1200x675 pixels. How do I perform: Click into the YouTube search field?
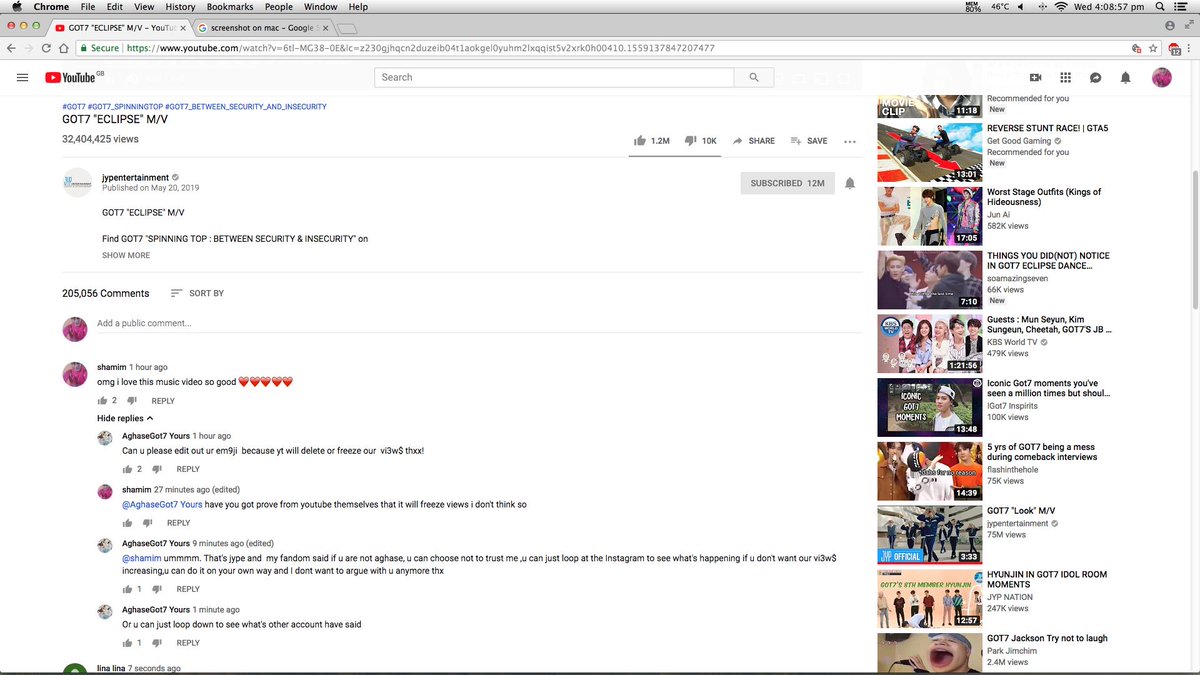click(555, 77)
